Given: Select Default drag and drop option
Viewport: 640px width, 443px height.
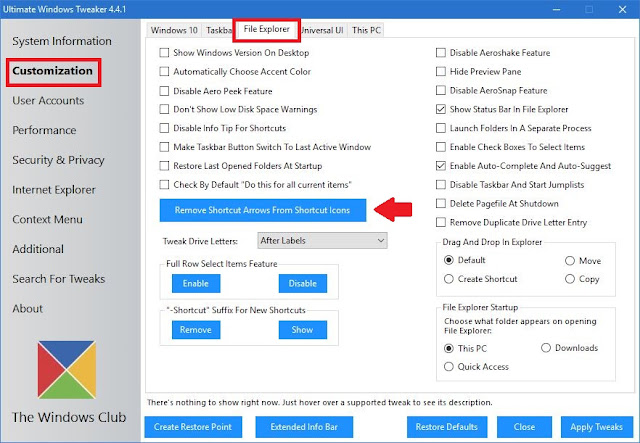Looking at the screenshot, I should click(x=449, y=260).
